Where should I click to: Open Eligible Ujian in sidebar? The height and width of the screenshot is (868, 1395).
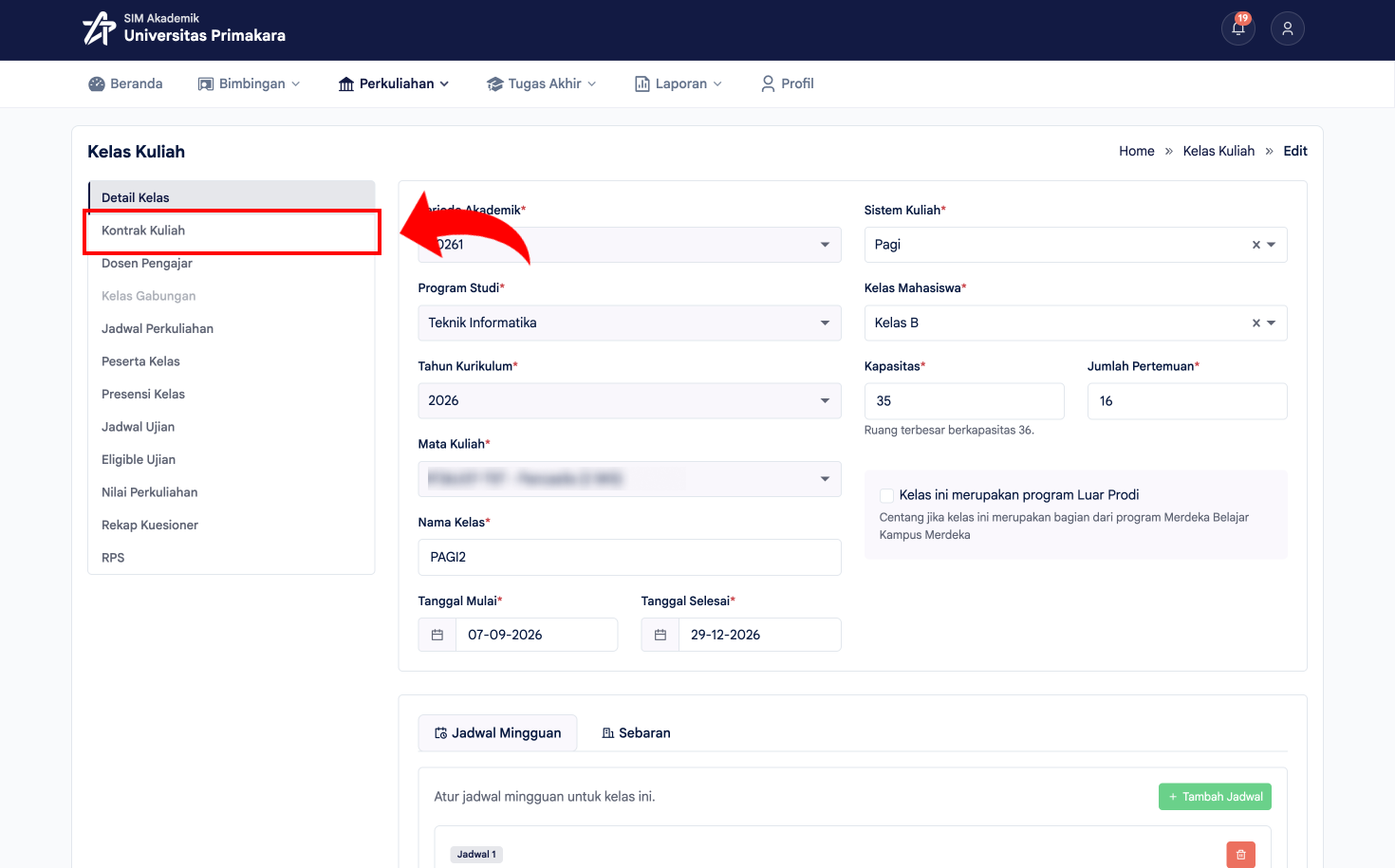coord(232,459)
